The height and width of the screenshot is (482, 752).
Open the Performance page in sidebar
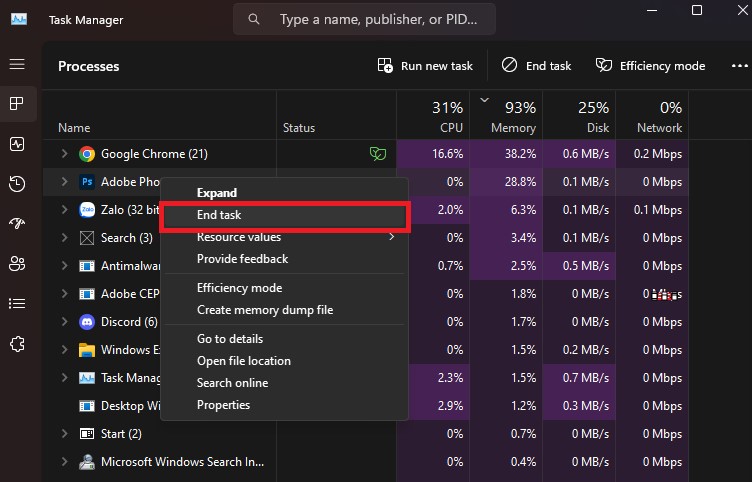[x=17, y=144]
